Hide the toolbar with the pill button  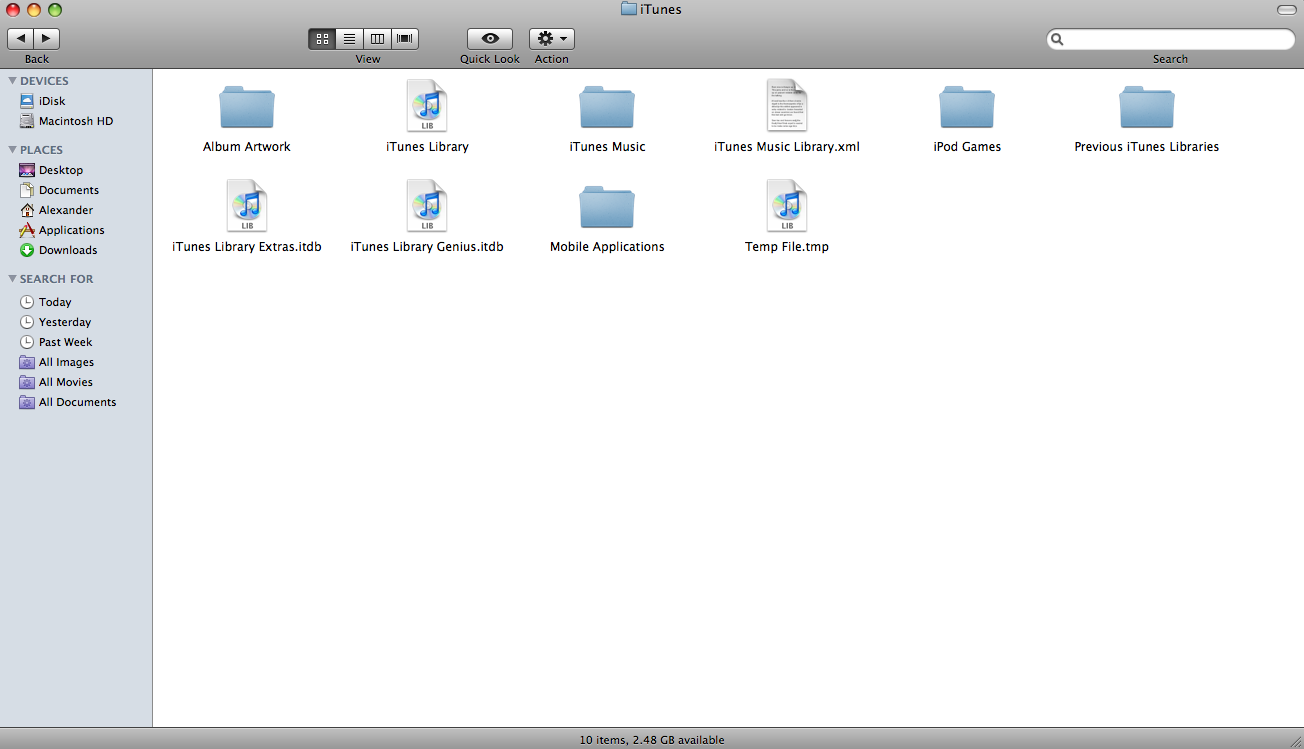click(1287, 9)
